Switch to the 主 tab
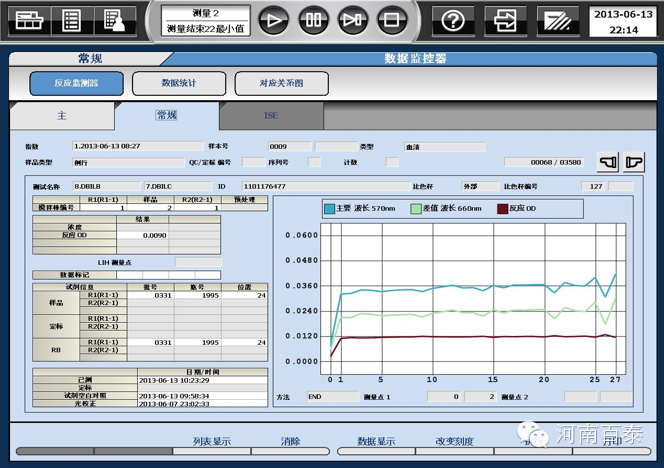Screen dimensions: 664x468 point(61,116)
